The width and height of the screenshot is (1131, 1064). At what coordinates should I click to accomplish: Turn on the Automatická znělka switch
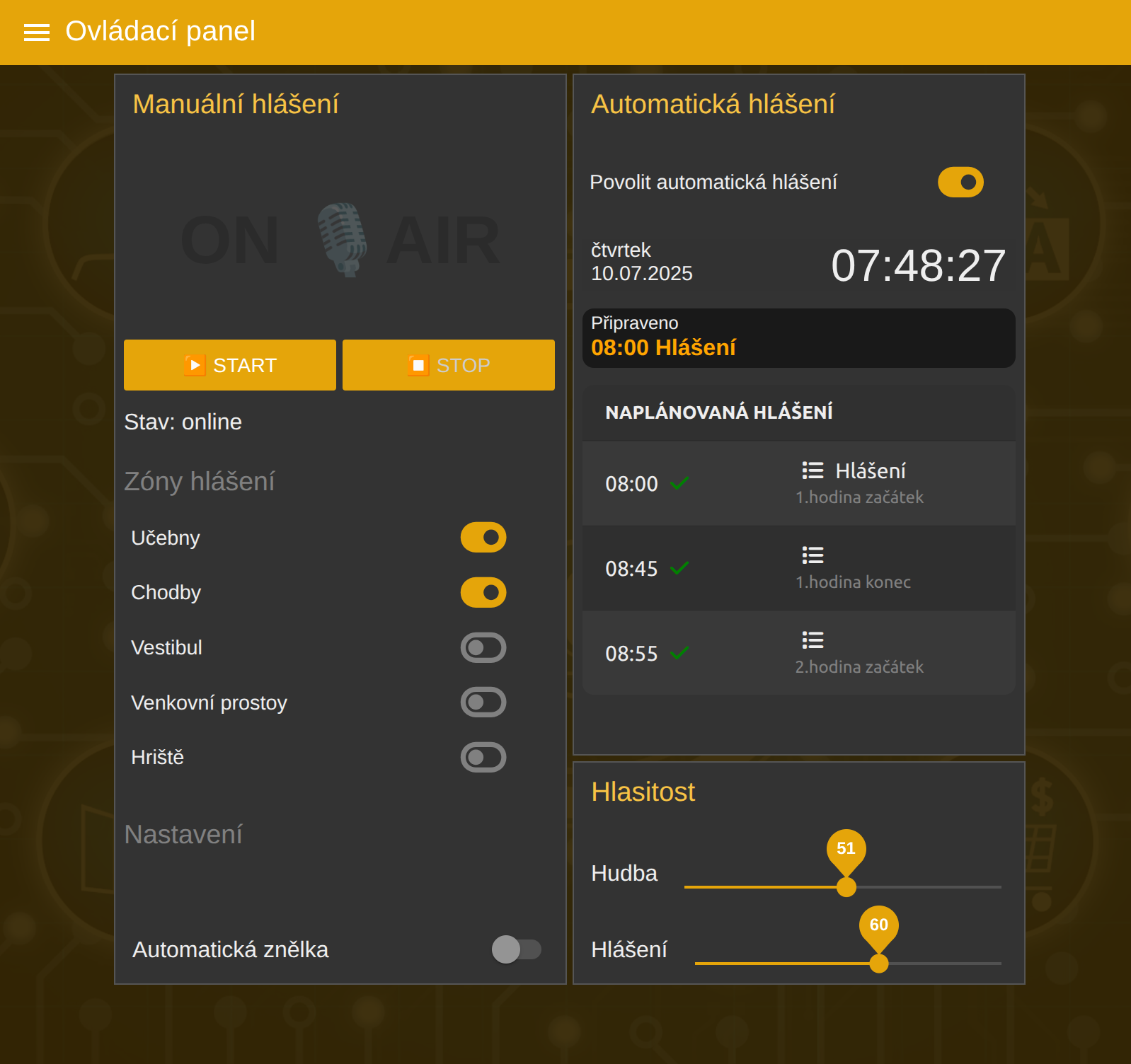tap(516, 949)
